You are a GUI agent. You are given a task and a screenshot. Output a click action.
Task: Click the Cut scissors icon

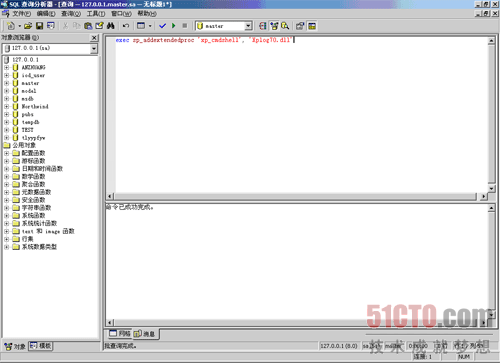click(65, 26)
